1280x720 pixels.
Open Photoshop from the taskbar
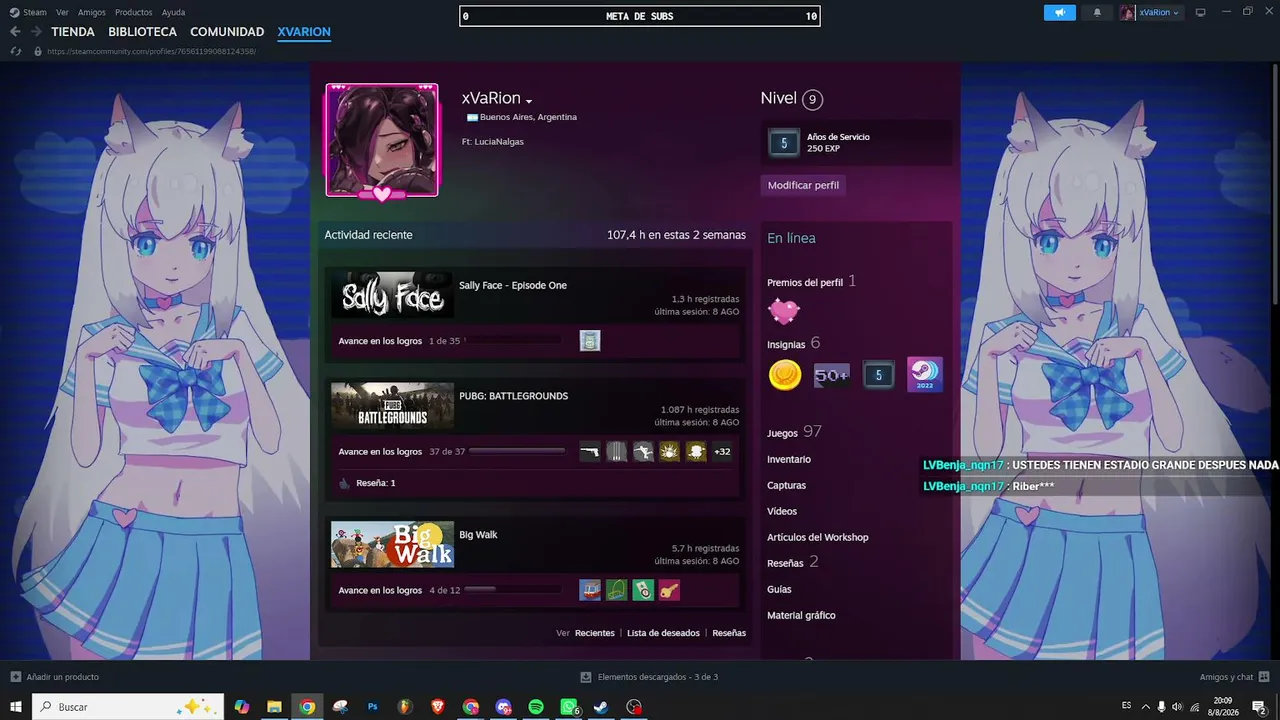pyautogui.click(x=373, y=707)
